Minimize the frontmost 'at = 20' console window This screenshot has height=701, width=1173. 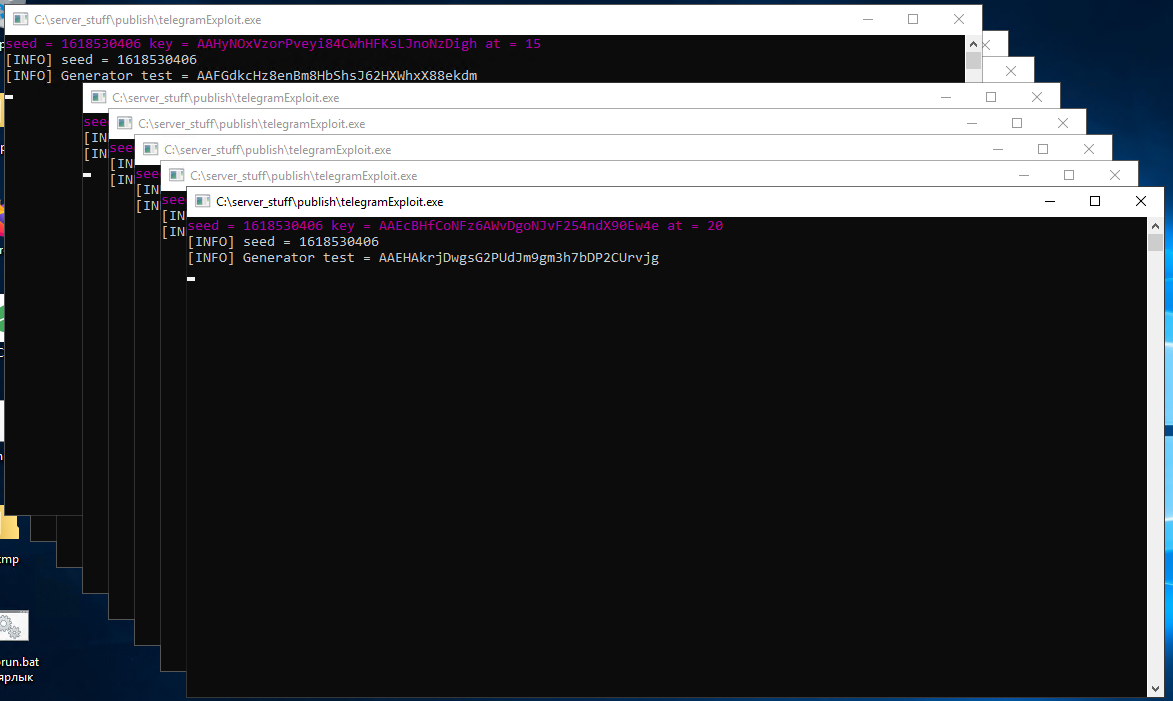click(1050, 201)
